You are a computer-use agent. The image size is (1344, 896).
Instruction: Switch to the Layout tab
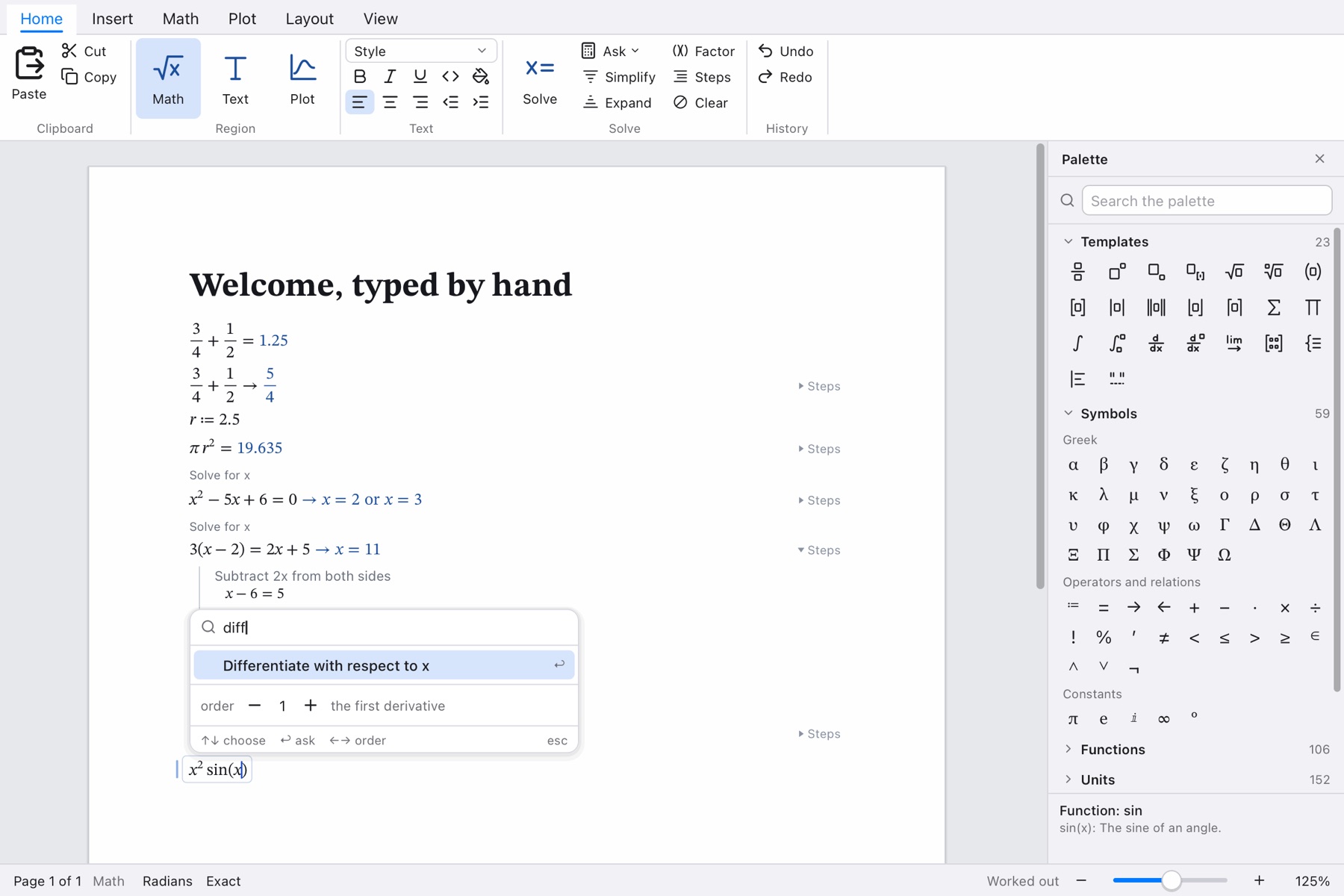(309, 19)
